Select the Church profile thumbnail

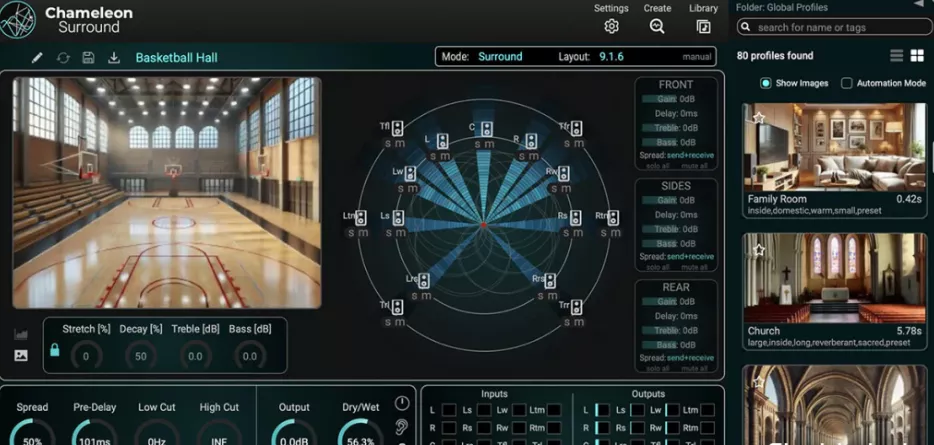pyautogui.click(x=834, y=278)
